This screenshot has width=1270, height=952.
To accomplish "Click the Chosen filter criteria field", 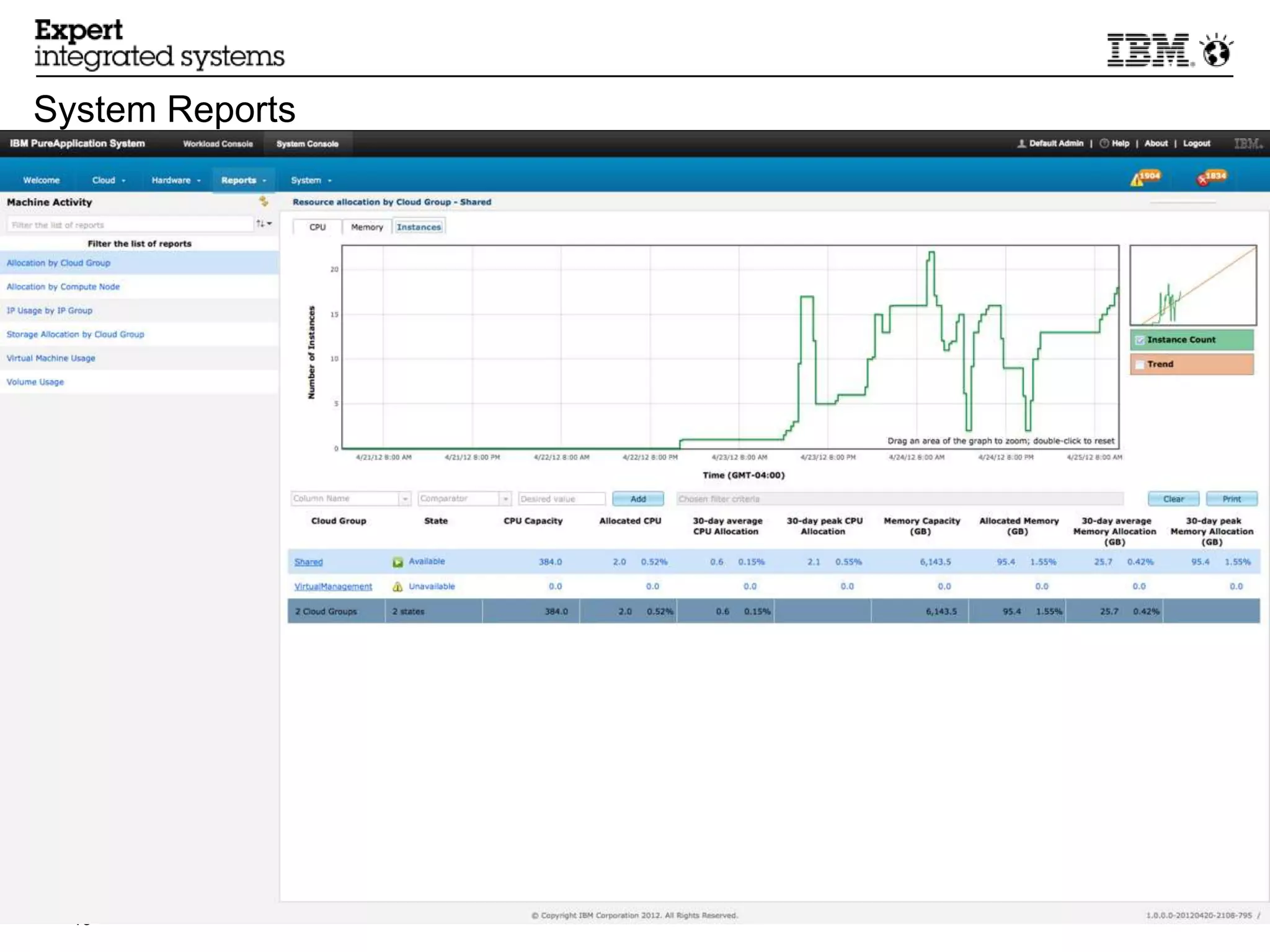I will [900, 499].
